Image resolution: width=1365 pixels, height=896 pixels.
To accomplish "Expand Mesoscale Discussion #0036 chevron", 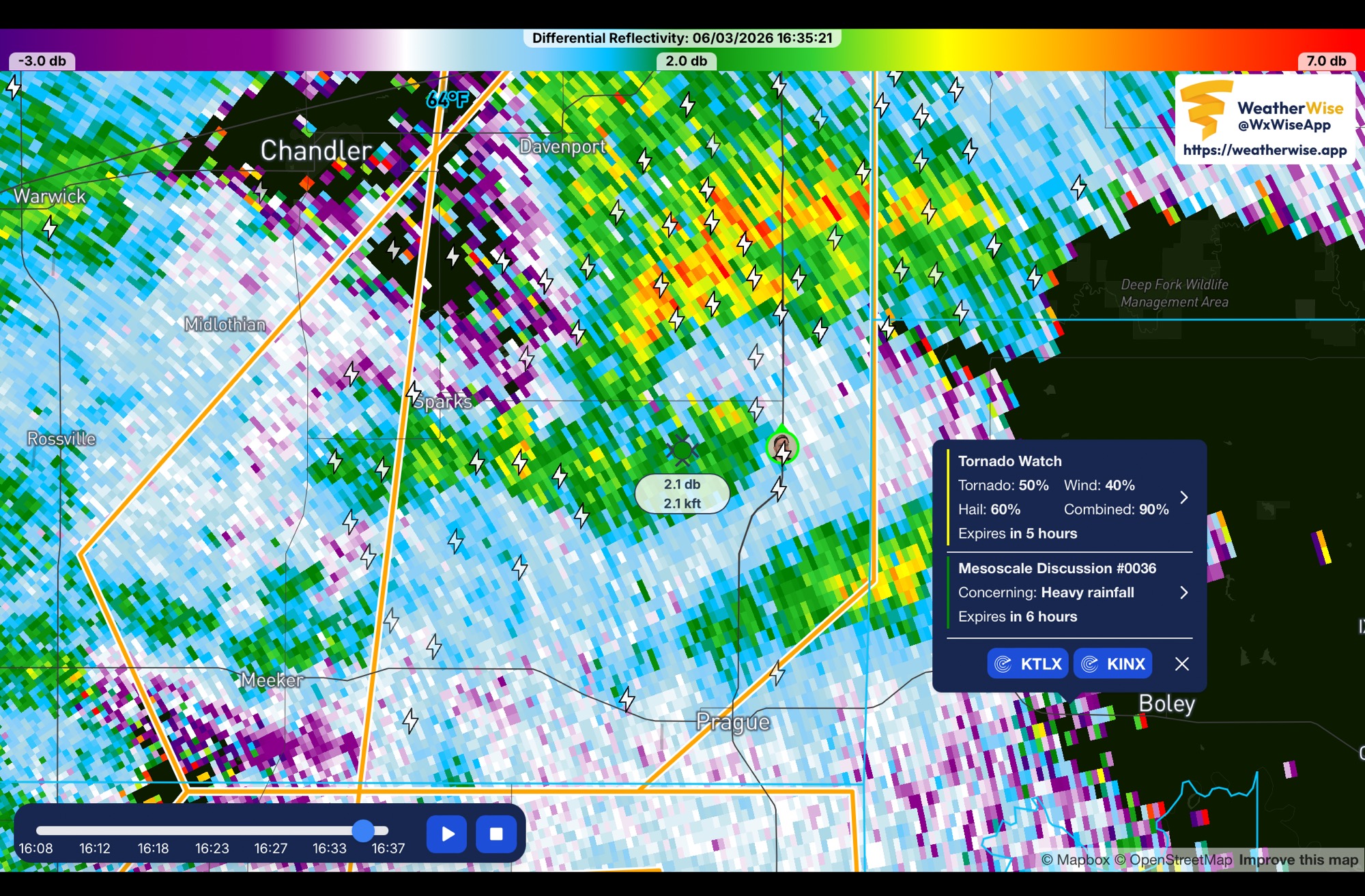I will pos(1184,592).
